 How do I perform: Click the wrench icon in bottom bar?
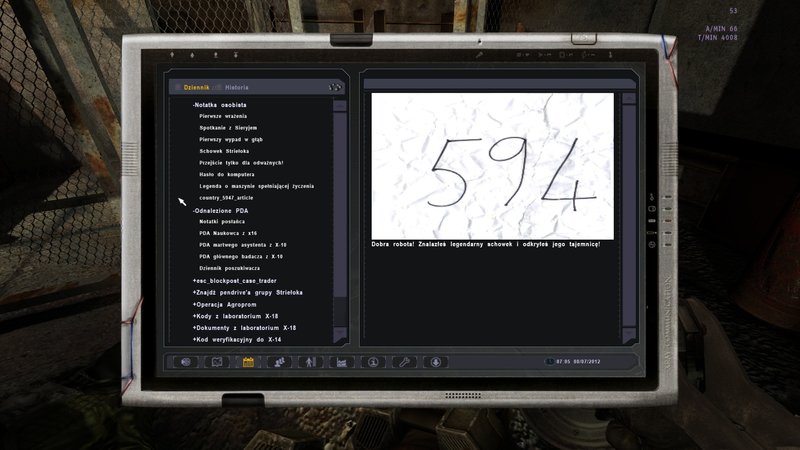pos(404,361)
